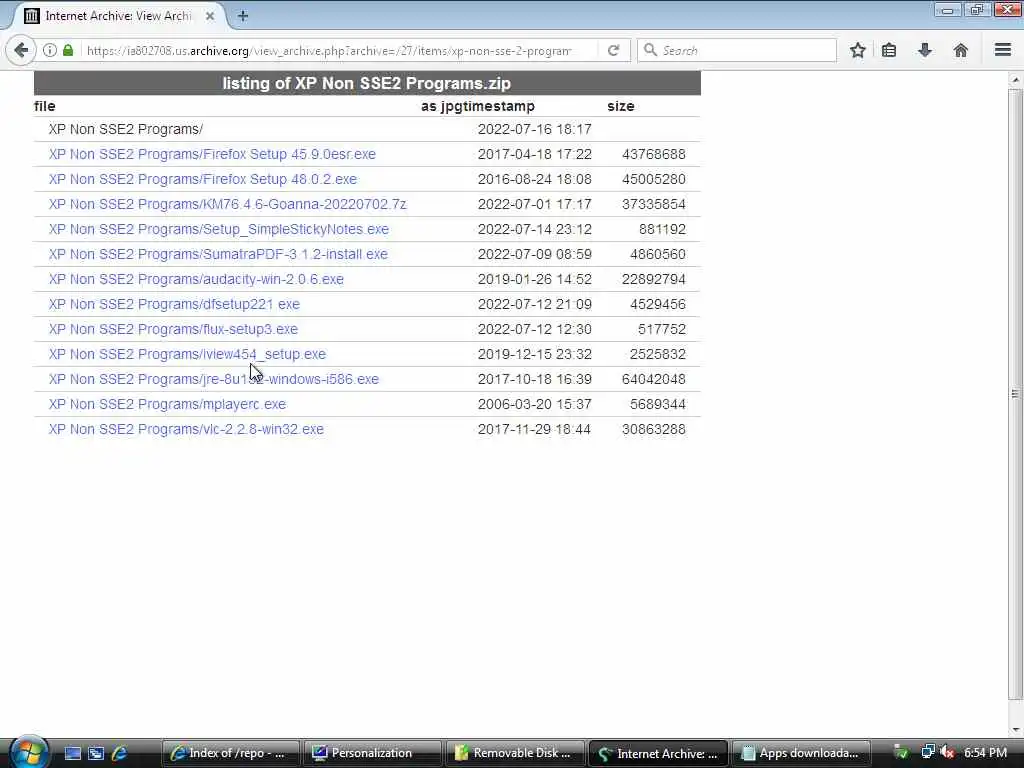Open jre-8u152-windows-i586.exe link

(214, 379)
